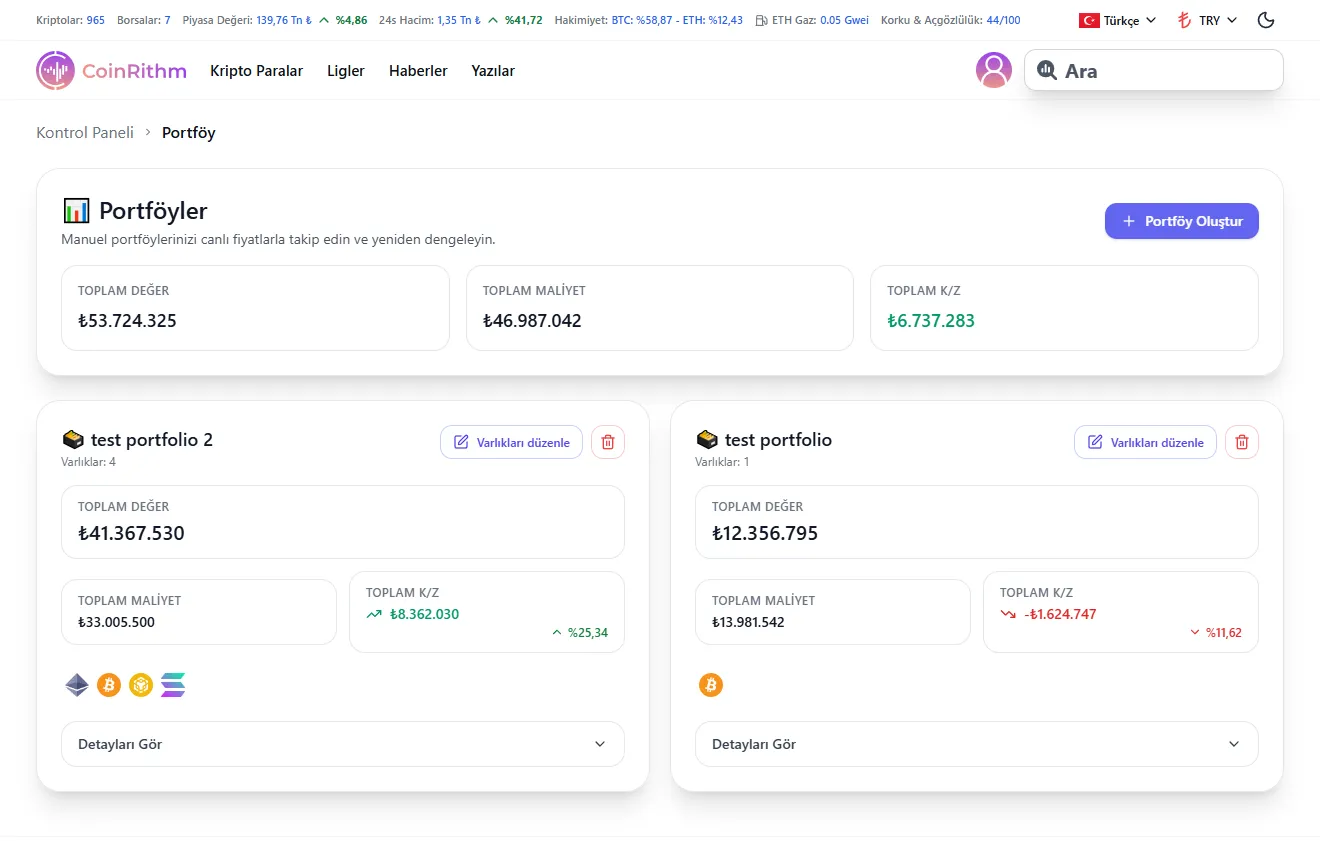Viewport: 1320px width, 866px height.
Task: Open the TRY currency selector
Action: [x=1207, y=20]
